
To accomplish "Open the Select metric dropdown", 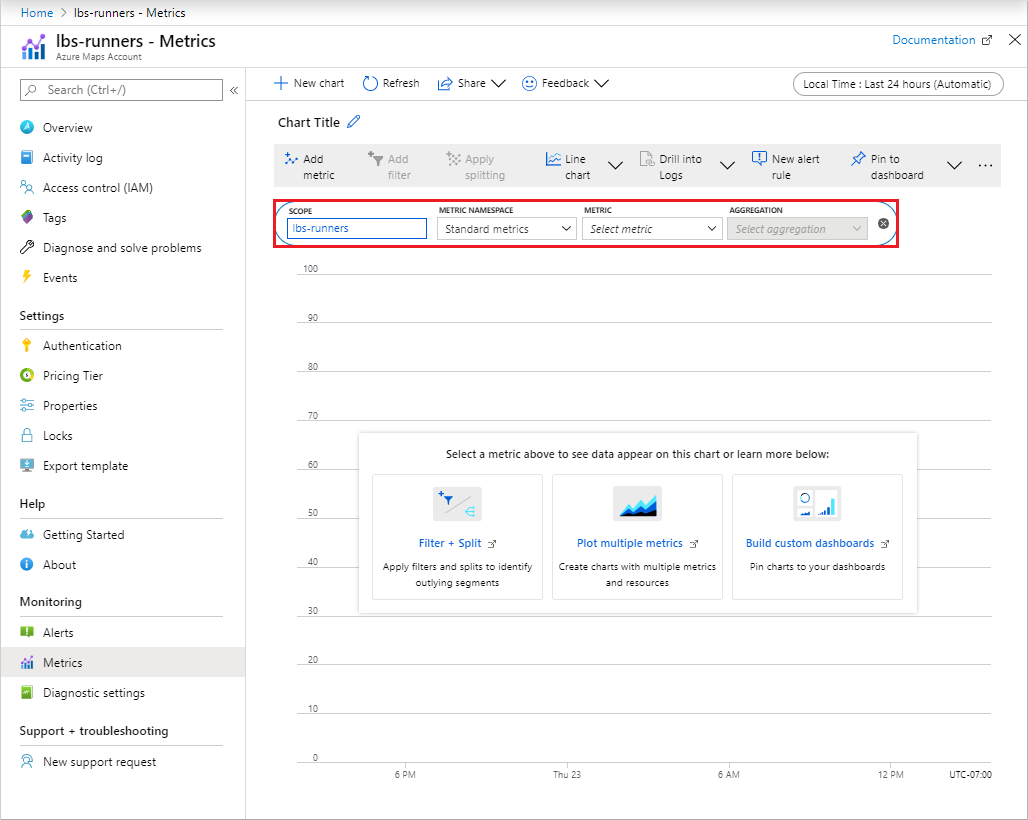I will (x=652, y=228).
